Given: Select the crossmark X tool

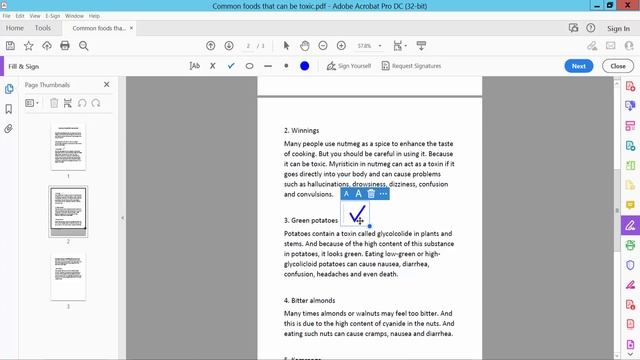Looking at the screenshot, I should tap(213, 66).
